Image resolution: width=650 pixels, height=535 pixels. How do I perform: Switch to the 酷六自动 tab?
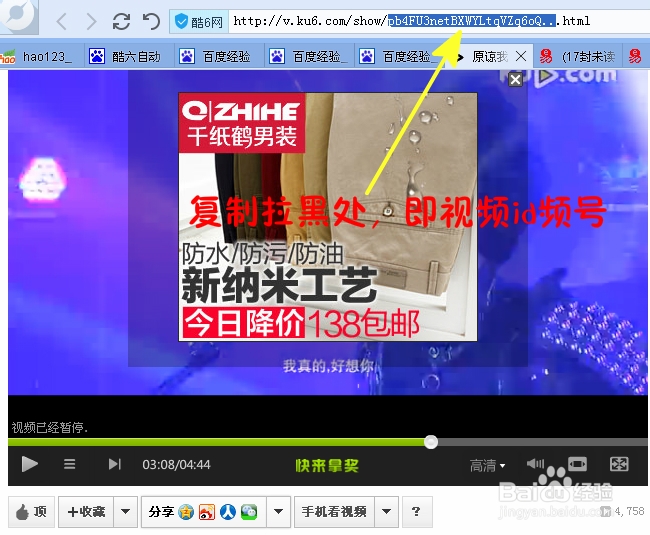[x=129, y=56]
